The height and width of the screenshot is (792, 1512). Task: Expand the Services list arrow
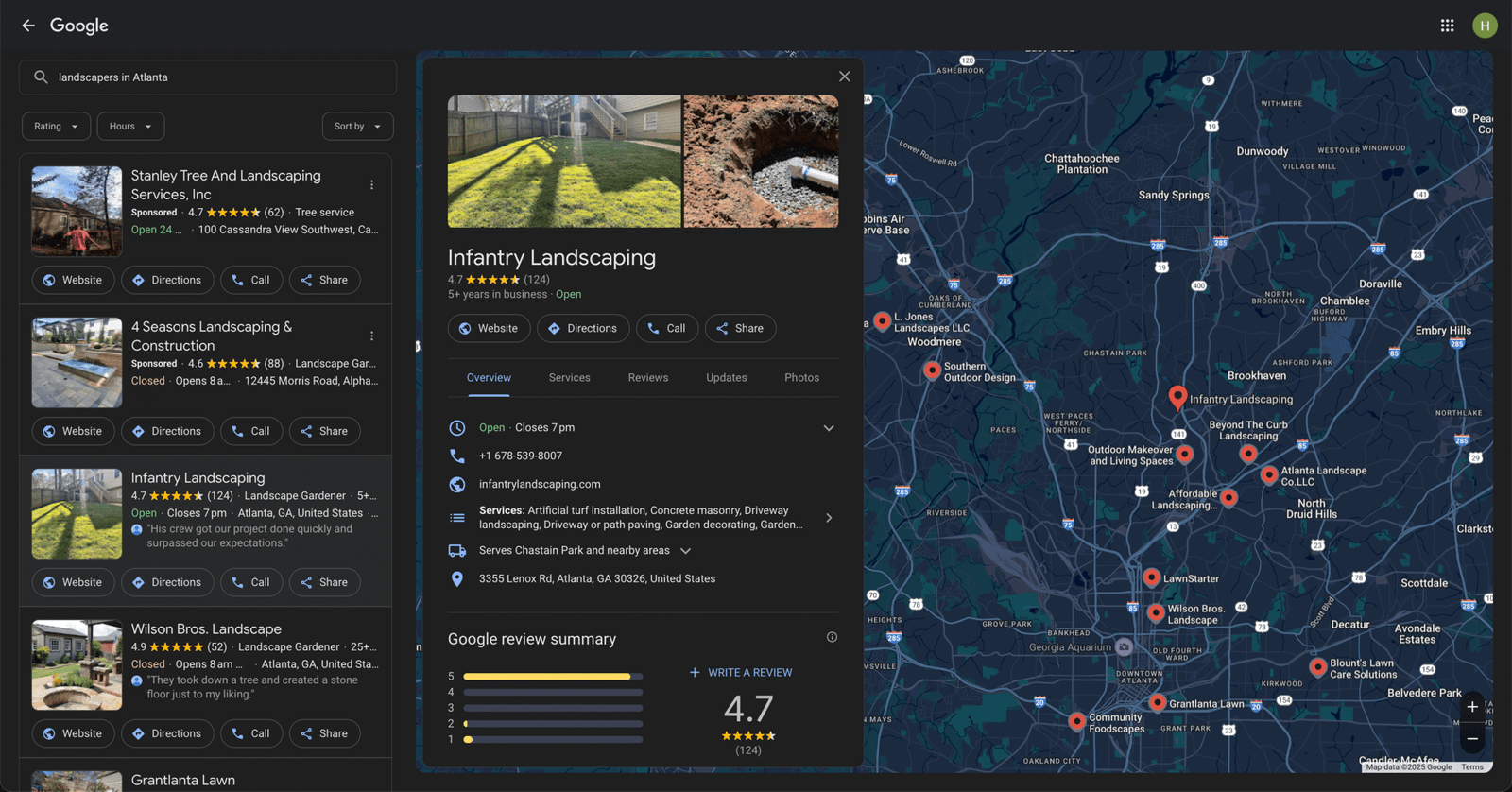829,518
